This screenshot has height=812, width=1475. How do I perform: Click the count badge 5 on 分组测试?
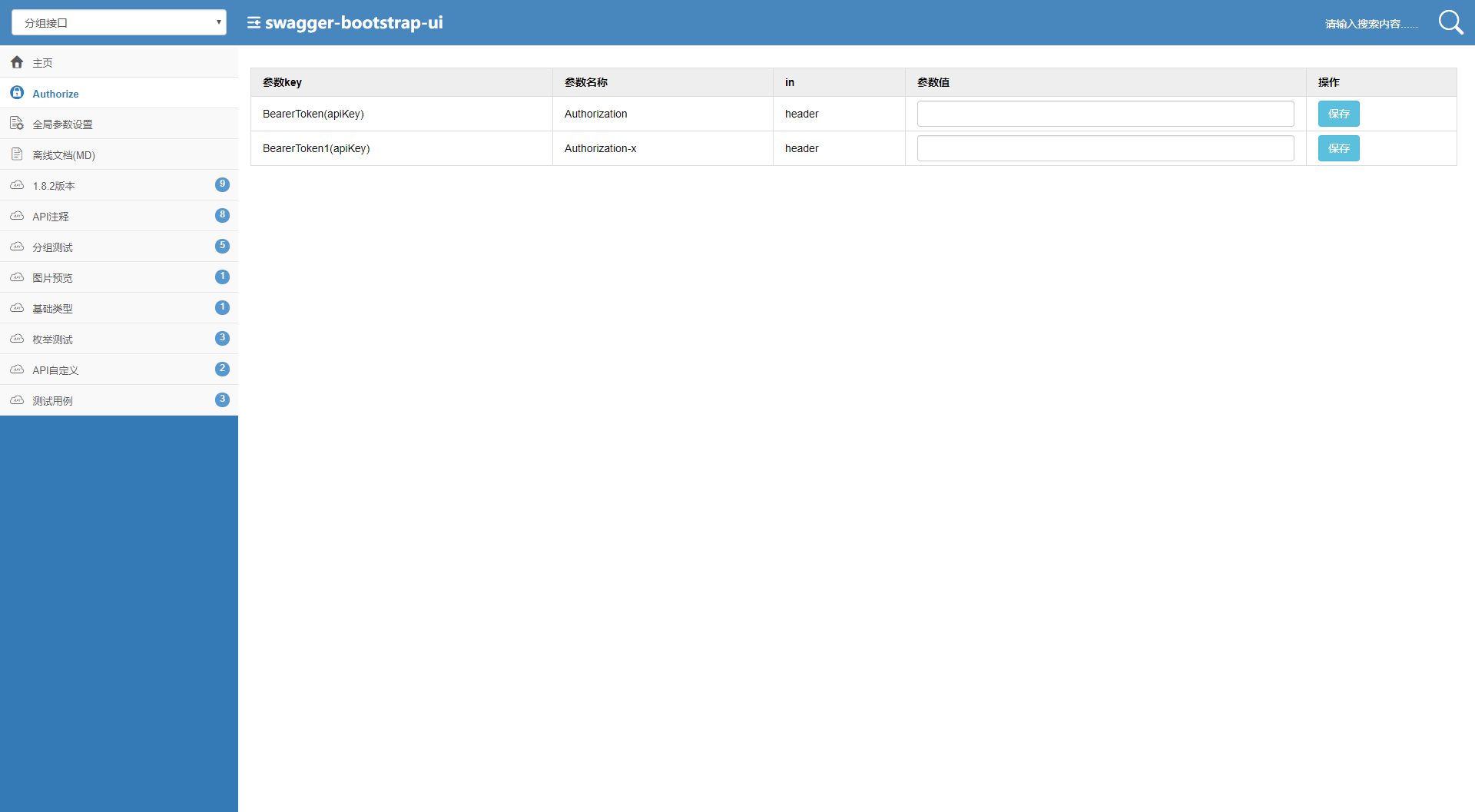pyautogui.click(x=222, y=246)
